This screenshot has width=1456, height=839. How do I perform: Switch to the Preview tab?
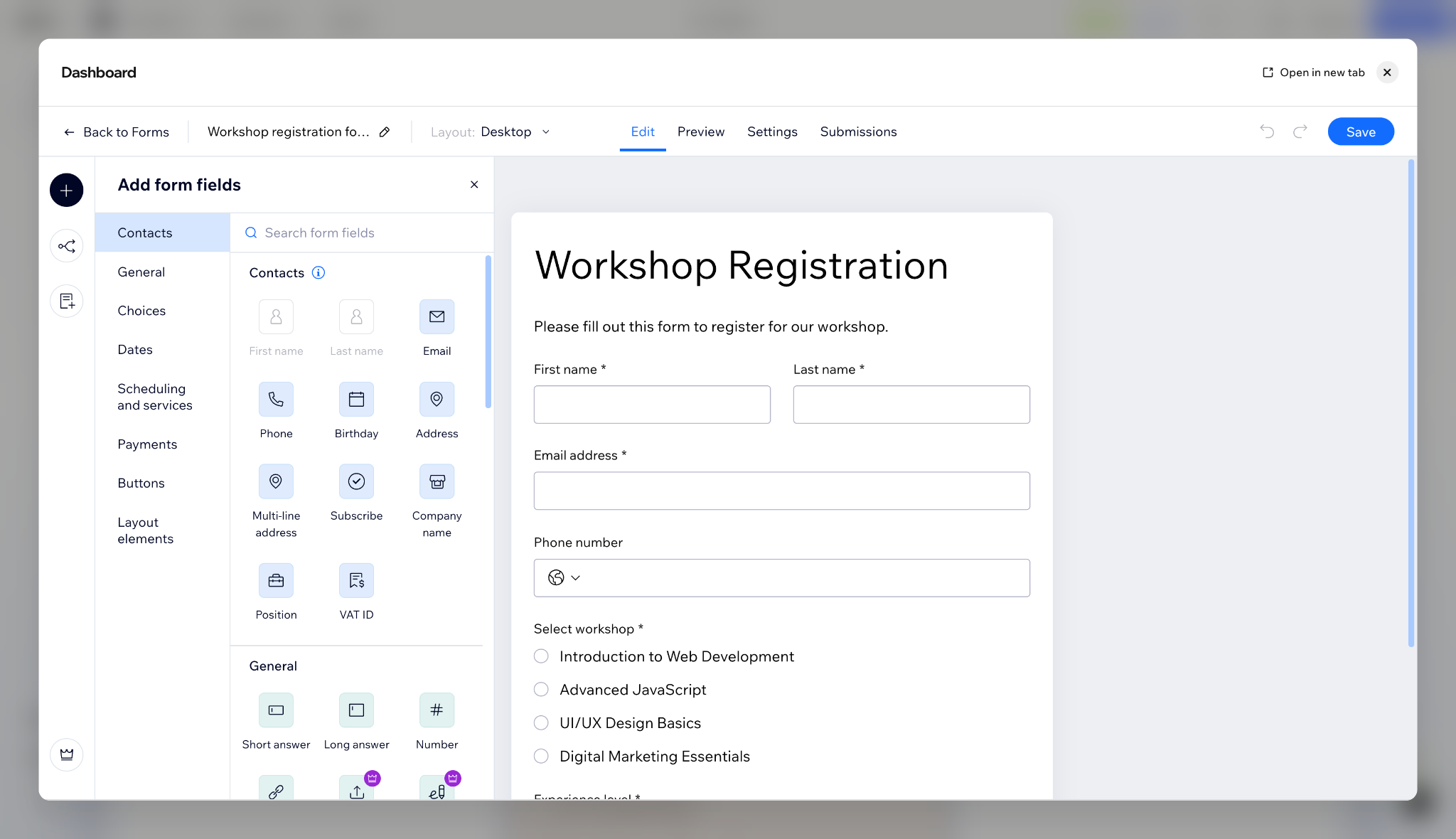[701, 132]
